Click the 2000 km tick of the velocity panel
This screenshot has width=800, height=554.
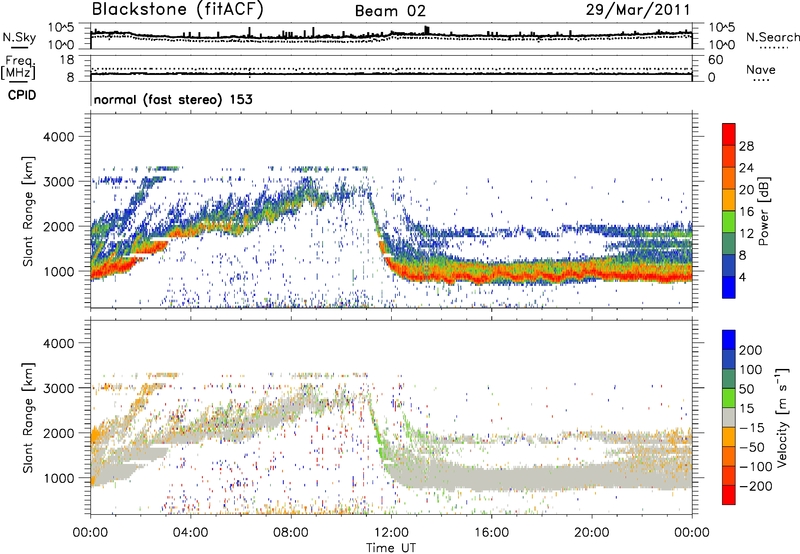58,433
